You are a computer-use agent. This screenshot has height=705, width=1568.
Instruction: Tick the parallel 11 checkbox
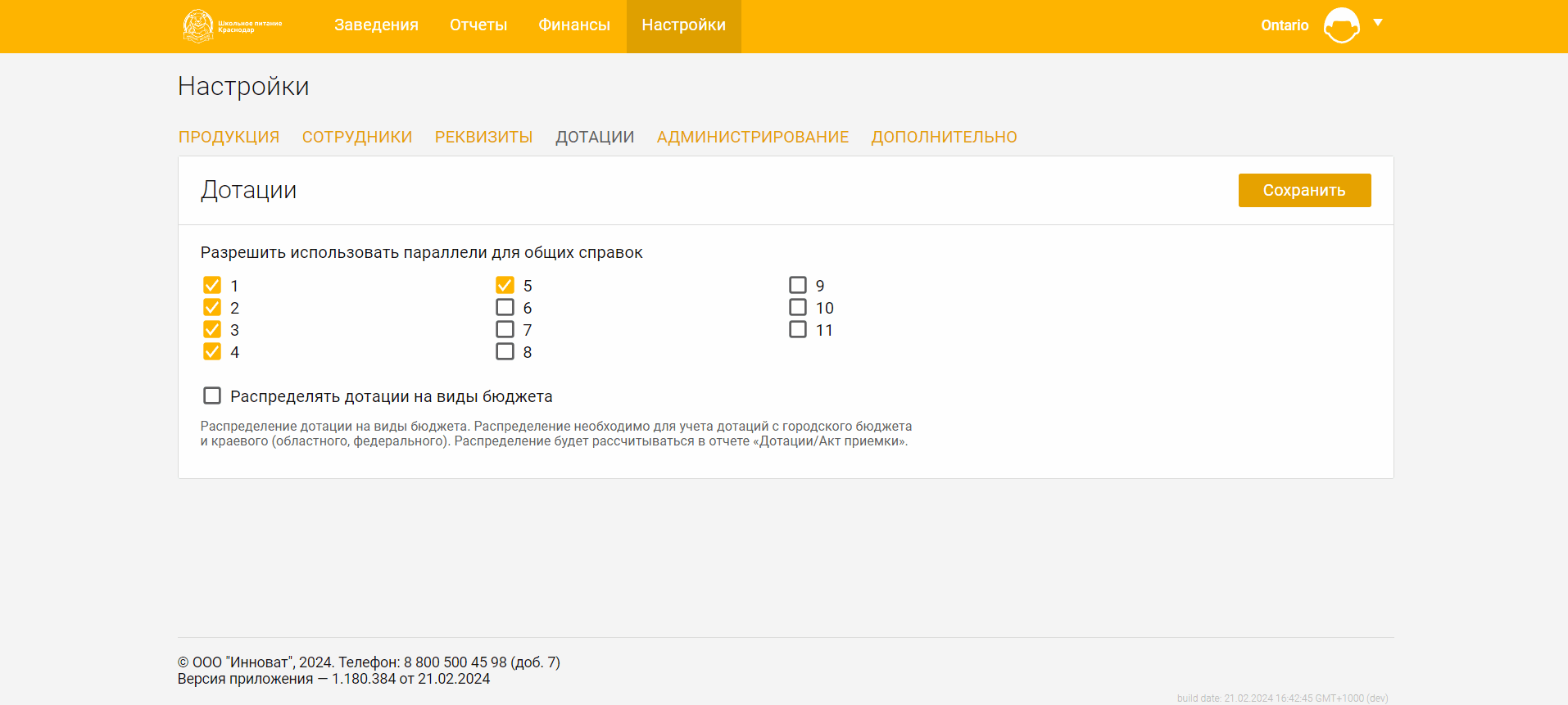click(797, 329)
